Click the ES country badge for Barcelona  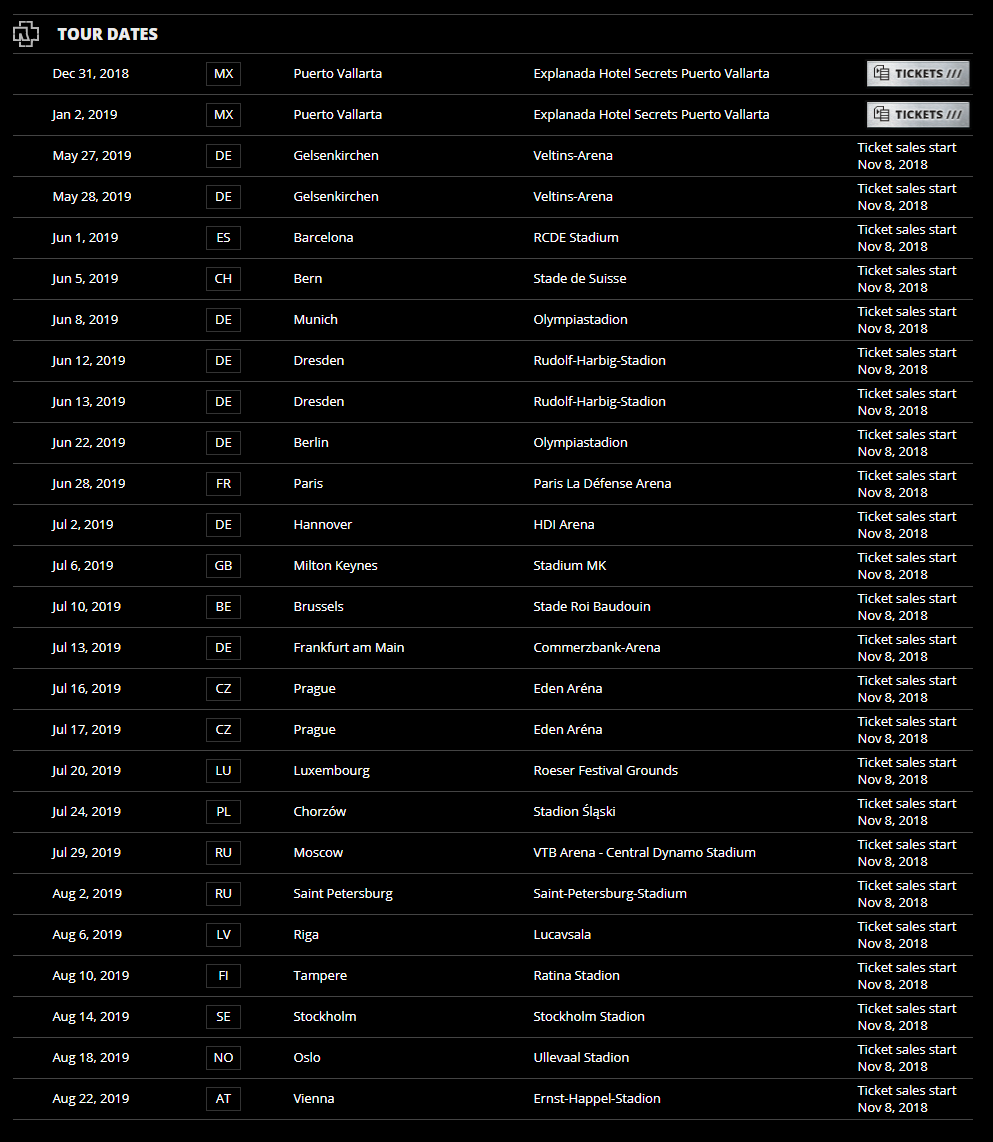coord(223,238)
